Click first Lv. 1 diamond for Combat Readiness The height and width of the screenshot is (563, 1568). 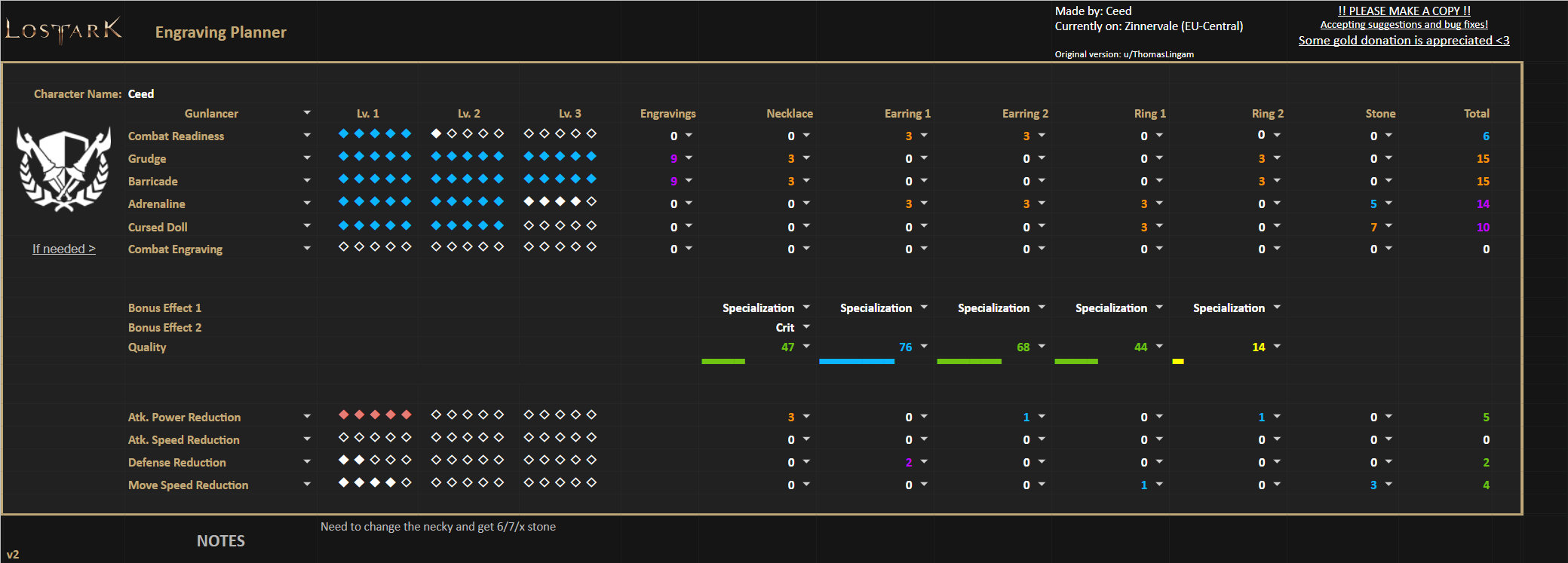[x=344, y=134]
